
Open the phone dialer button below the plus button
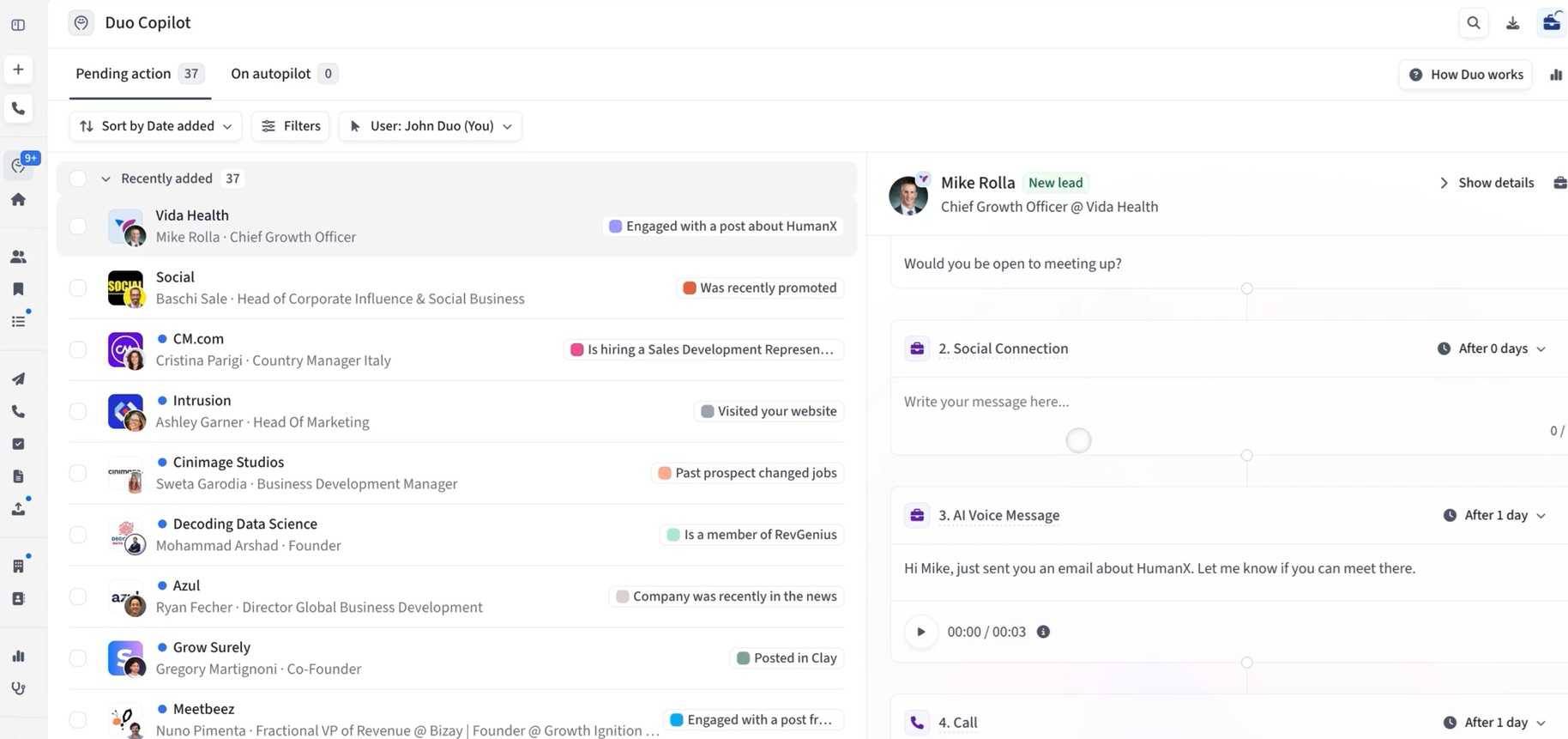point(18,109)
